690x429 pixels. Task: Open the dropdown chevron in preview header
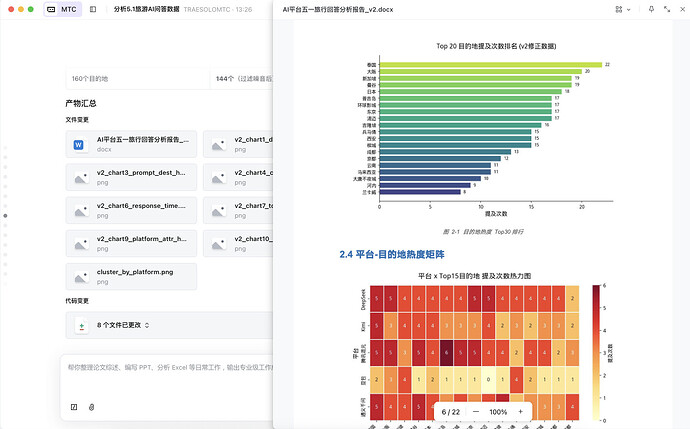tap(627, 9)
